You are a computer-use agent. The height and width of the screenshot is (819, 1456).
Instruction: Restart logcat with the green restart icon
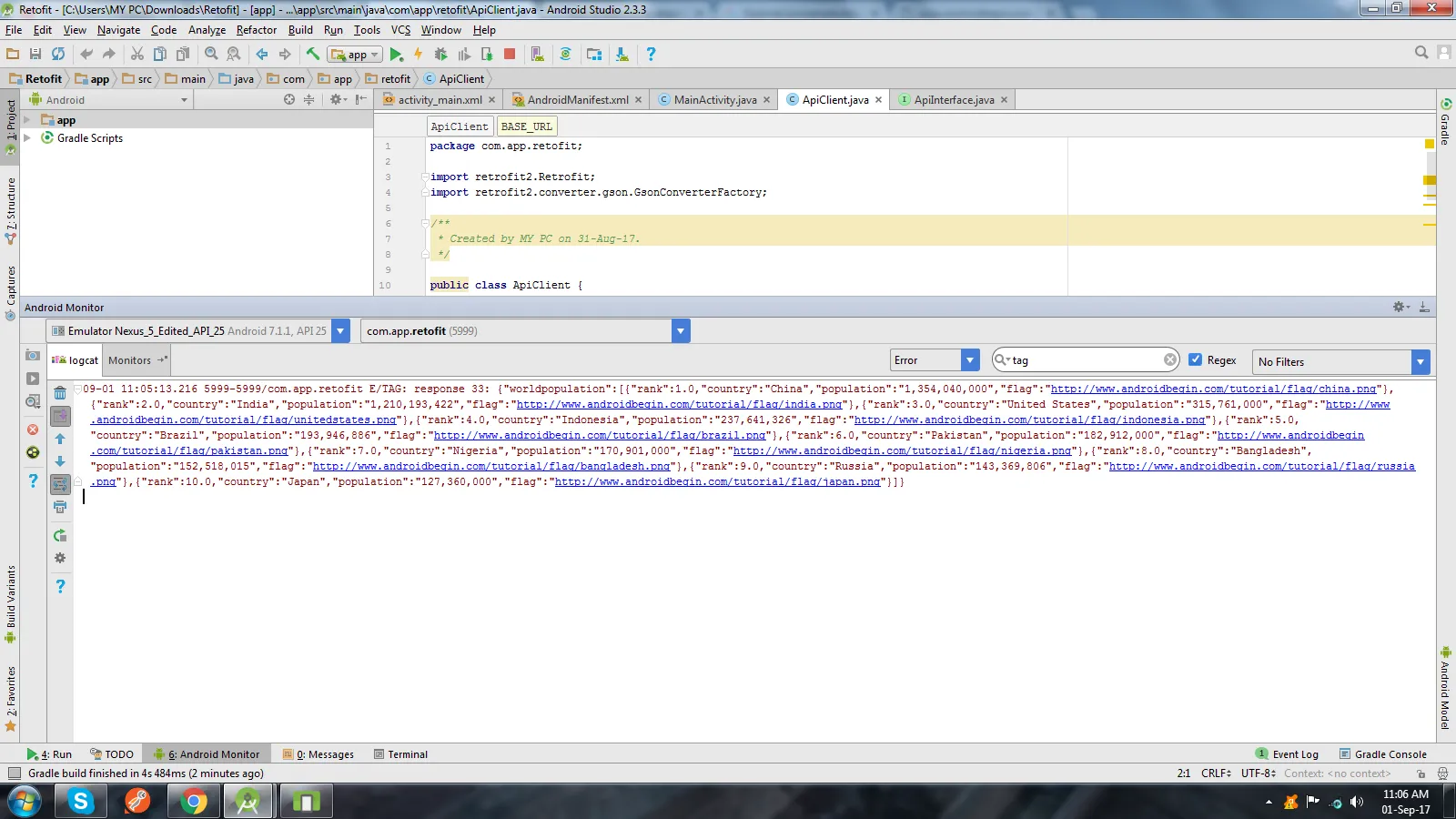click(60, 535)
